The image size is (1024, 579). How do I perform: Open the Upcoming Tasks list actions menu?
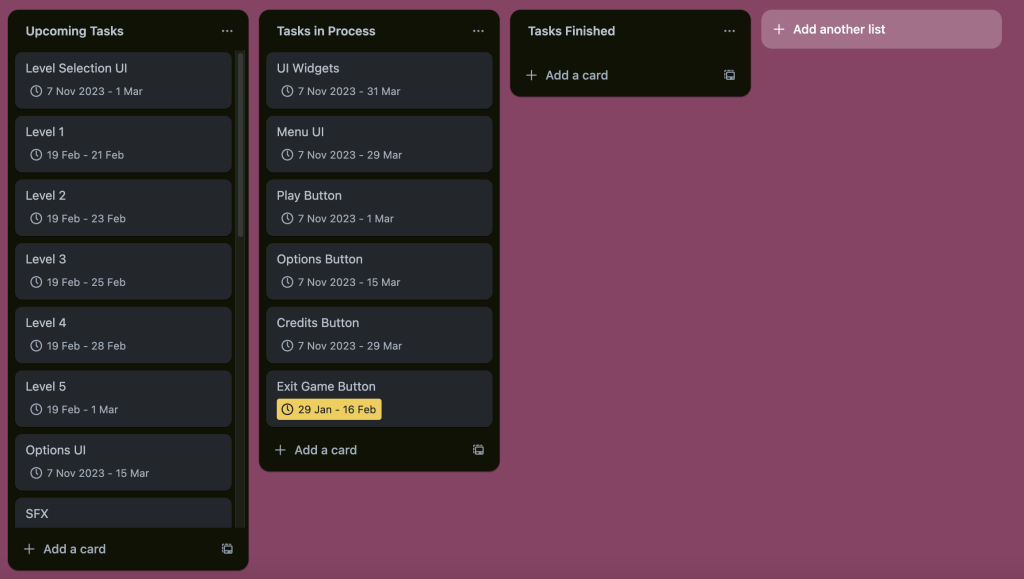point(227,31)
